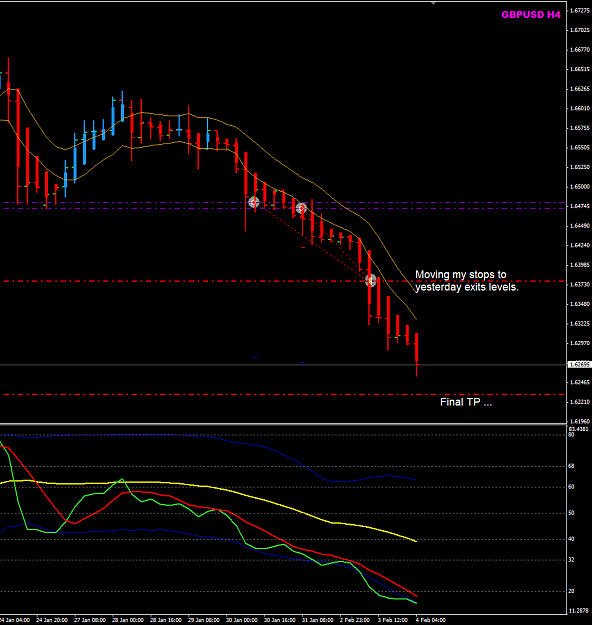
Task: Click the 1.66010 price axis label
Action: click(x=580, y=108)
